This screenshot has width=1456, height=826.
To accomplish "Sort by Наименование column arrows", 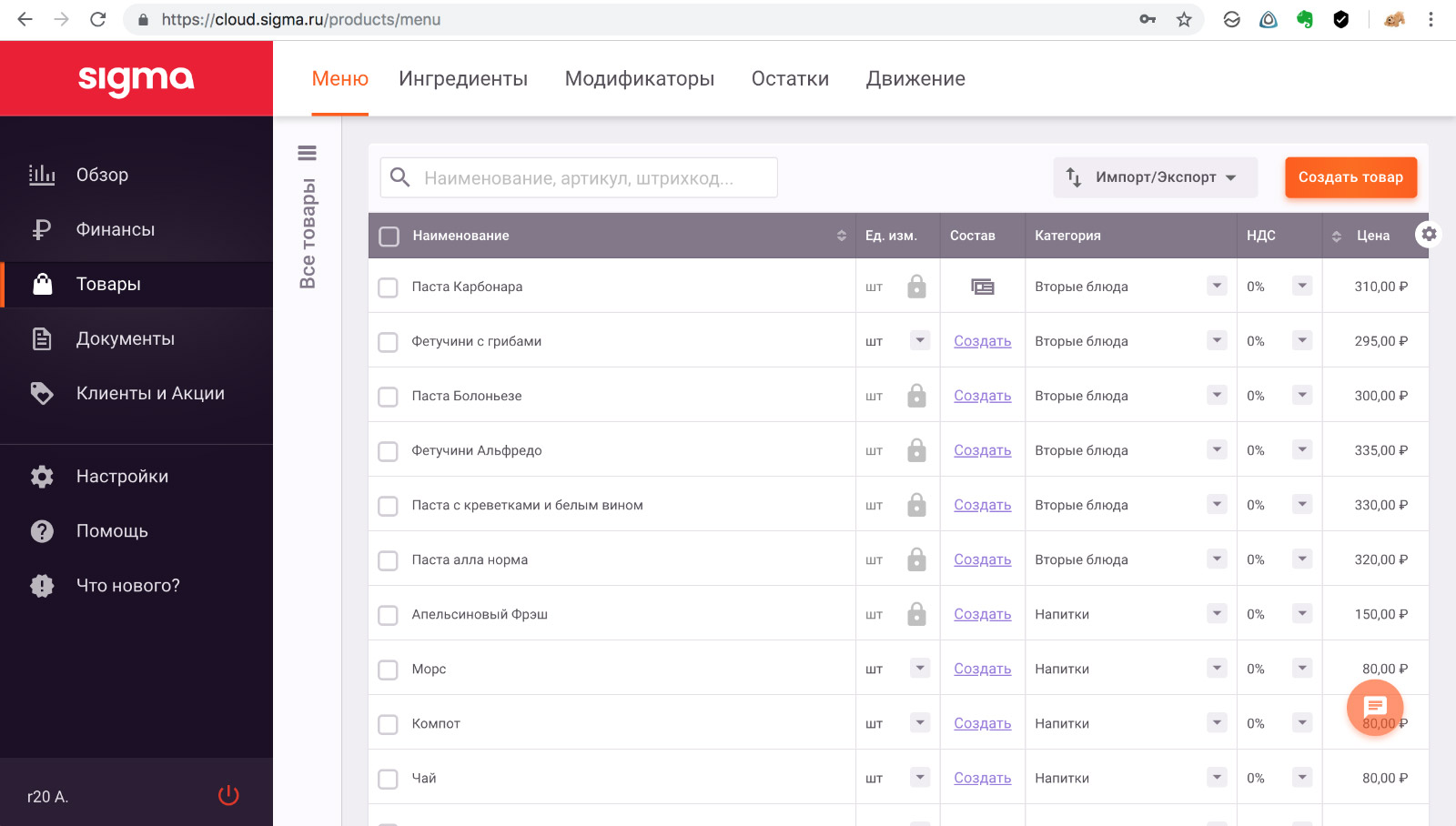I will [x=841, y=236].
